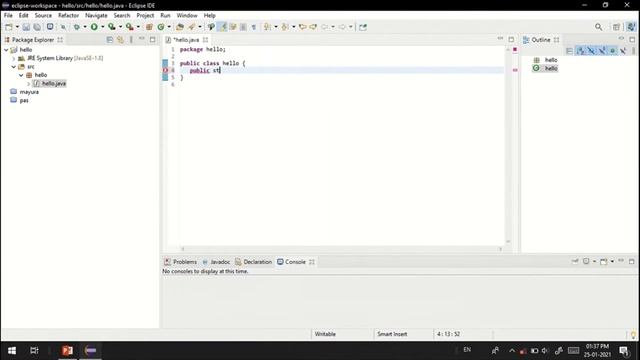Expand JRE System Library node

point(13,58)
